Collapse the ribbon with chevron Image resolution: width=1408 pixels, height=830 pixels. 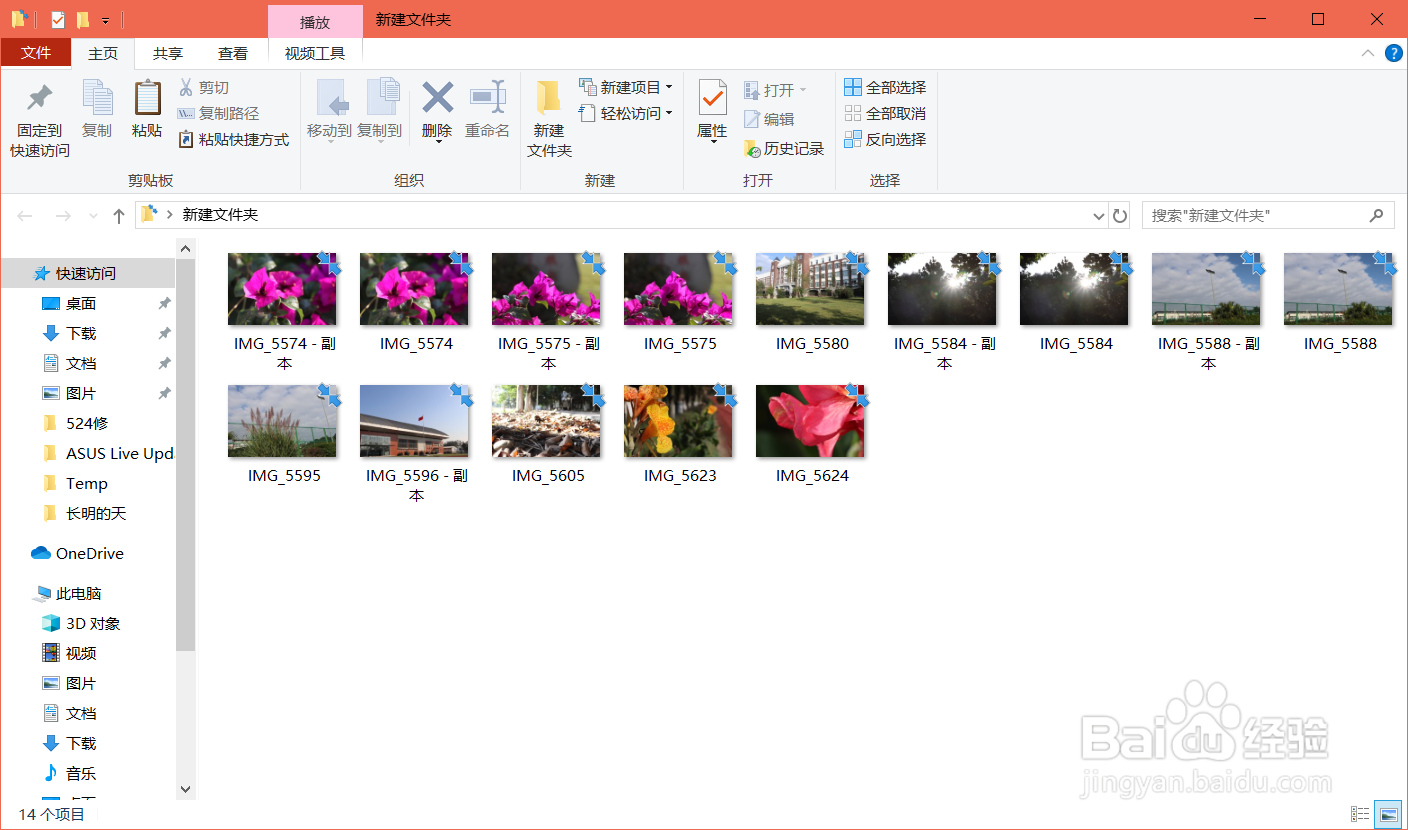(1368, 53)
